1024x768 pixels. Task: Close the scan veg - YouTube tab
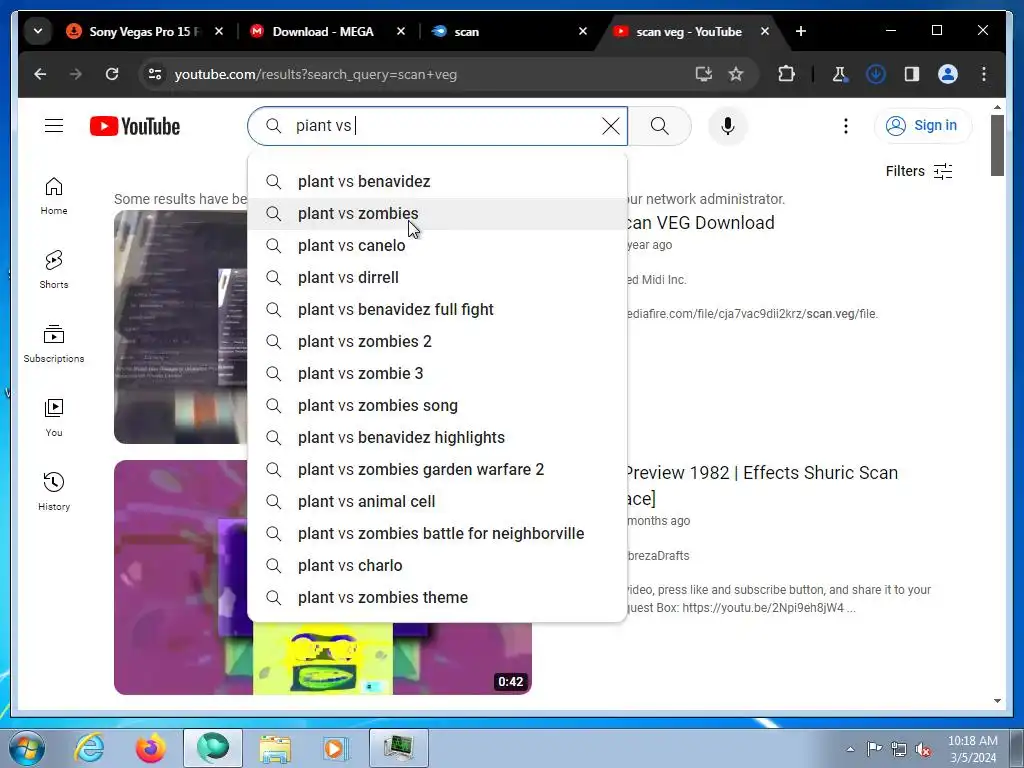click(x=765, y=31)
